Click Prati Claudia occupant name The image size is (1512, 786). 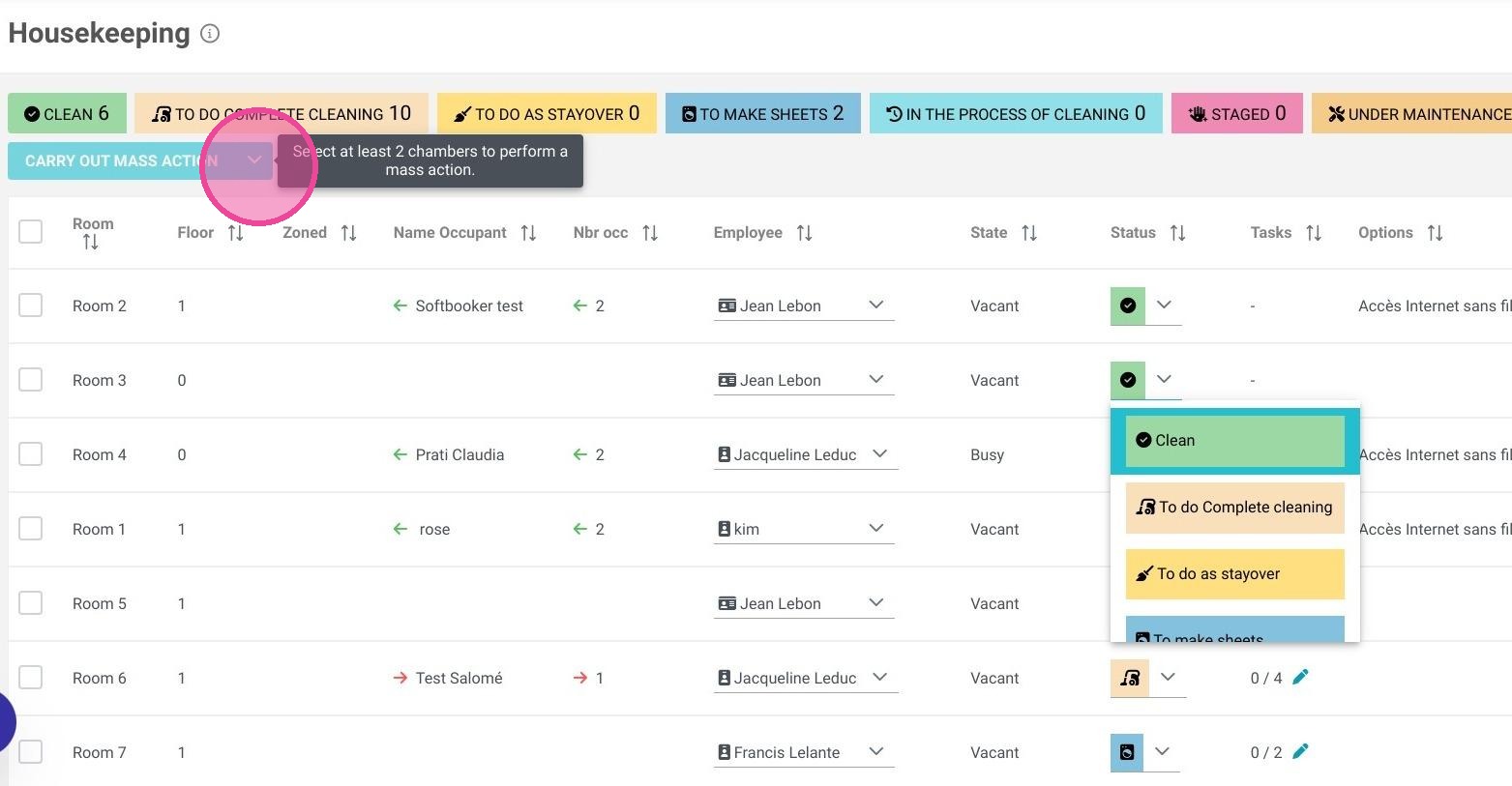pyautogui.click(x=460, y=454)
